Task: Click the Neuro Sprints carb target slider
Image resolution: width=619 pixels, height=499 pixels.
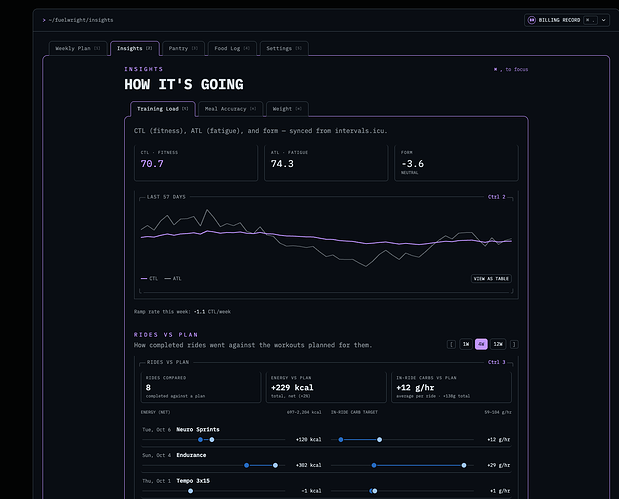Action: click(x=402, y=440)
